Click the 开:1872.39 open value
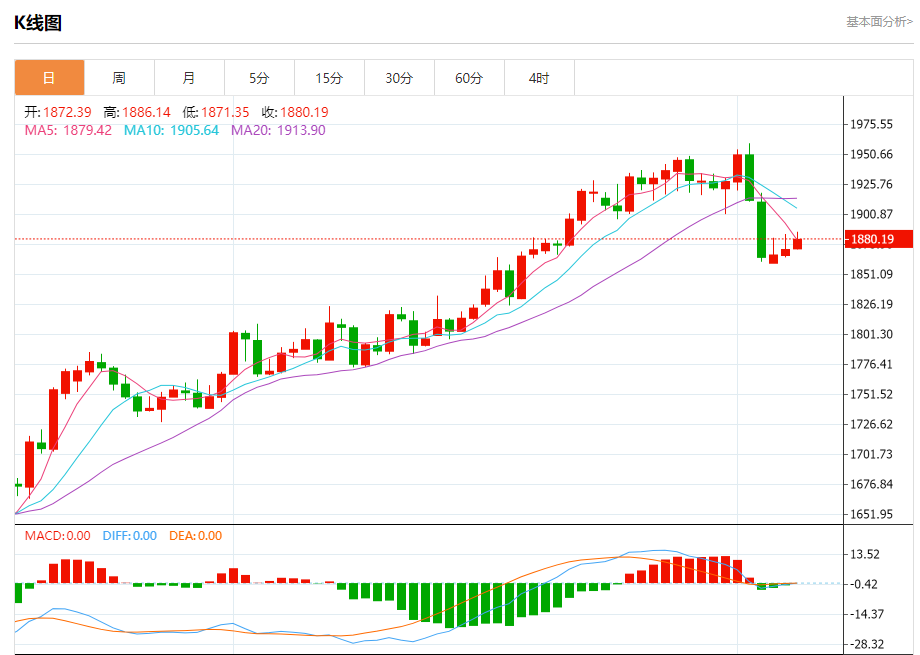The image size is (920, 655). (x=58, y=112)
